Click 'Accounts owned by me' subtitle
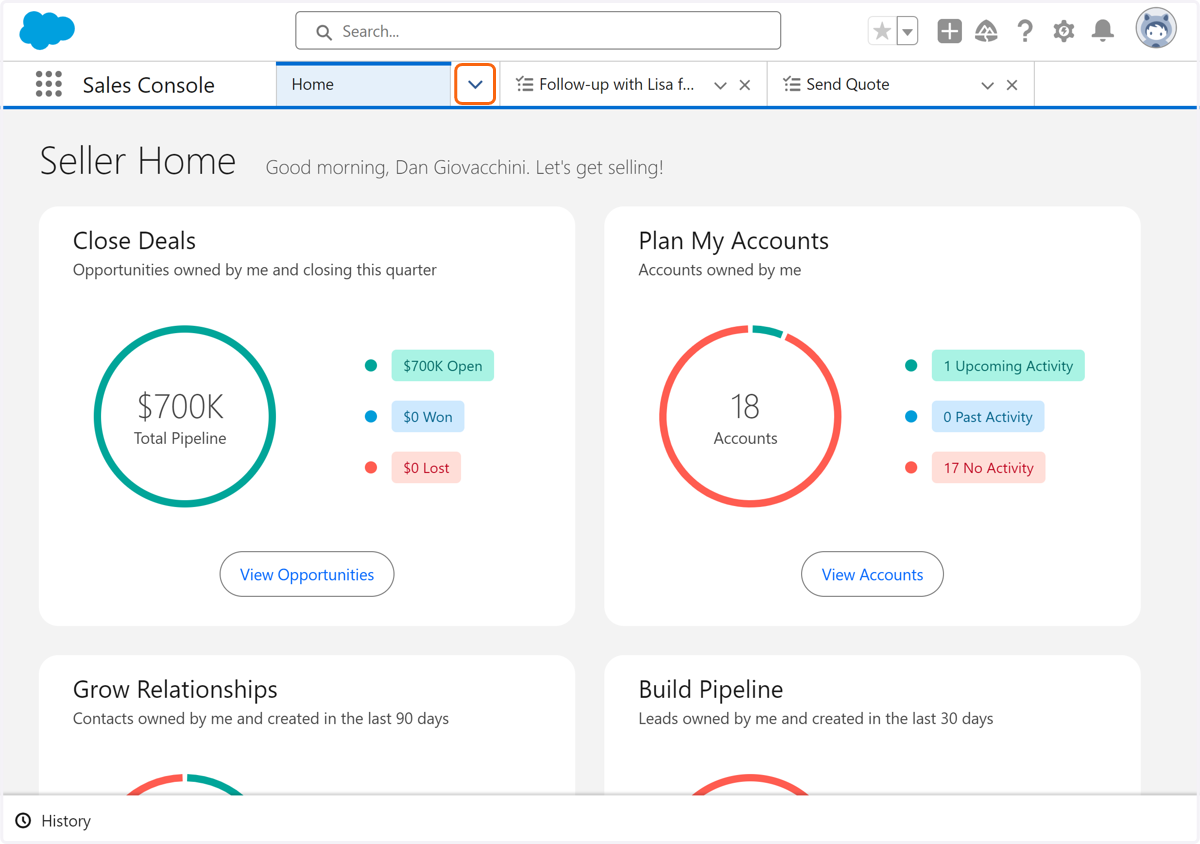This screenshot has width=1200, height=844. point(720,270)
